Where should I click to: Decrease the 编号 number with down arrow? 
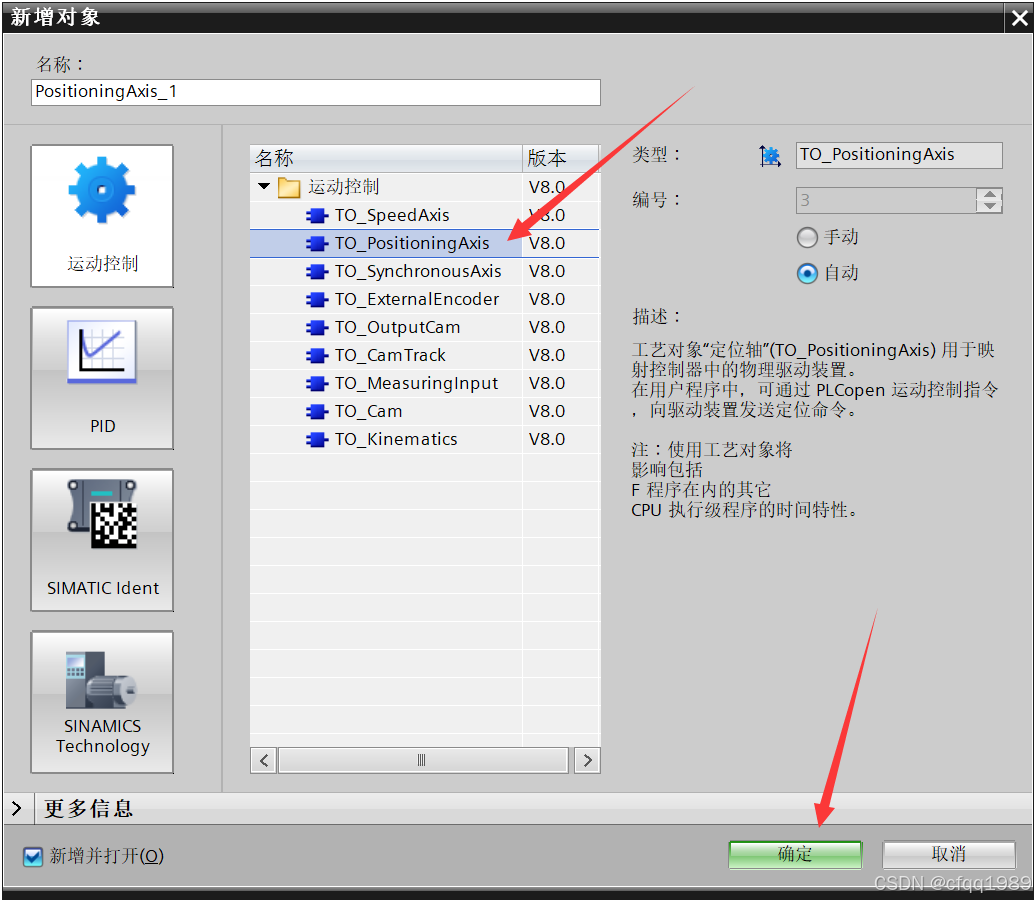tap(989, 206)
